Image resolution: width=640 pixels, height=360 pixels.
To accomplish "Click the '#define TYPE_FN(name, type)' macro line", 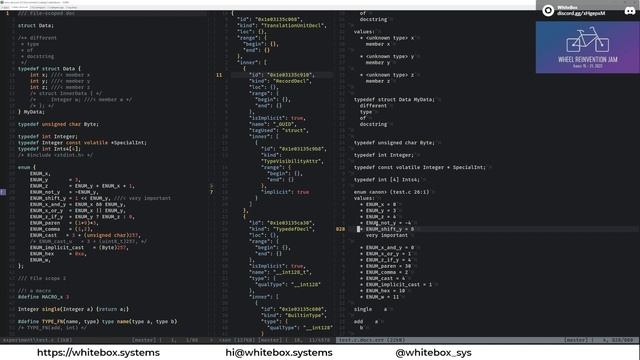I will [98, 321].
